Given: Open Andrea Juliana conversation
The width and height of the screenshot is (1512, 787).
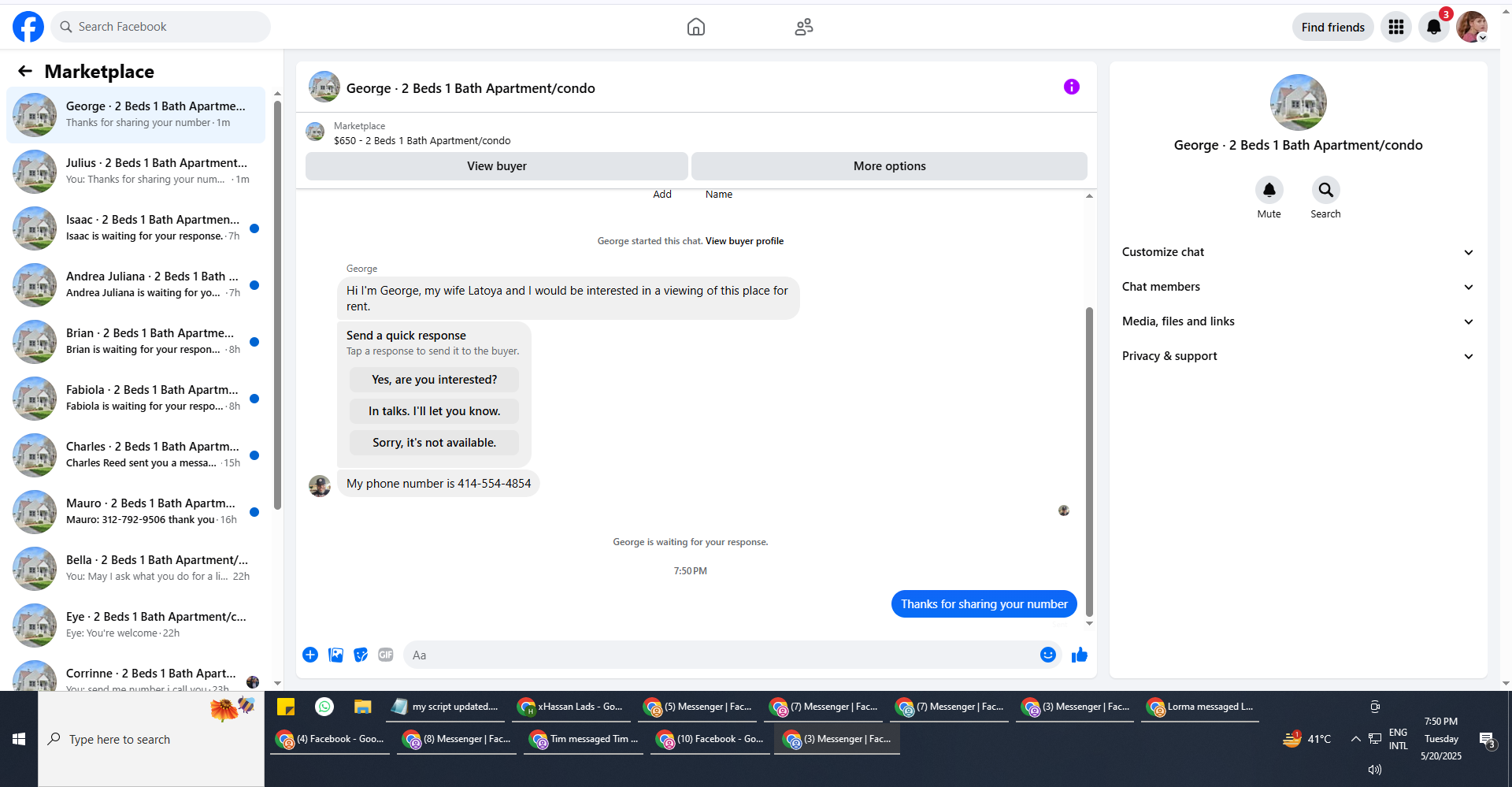Looking at the screenshot, I should [135, 285].
